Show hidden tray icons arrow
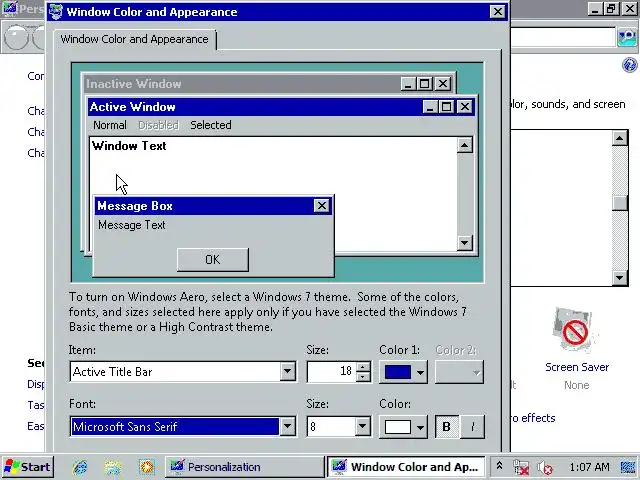 tap(499, 466)
